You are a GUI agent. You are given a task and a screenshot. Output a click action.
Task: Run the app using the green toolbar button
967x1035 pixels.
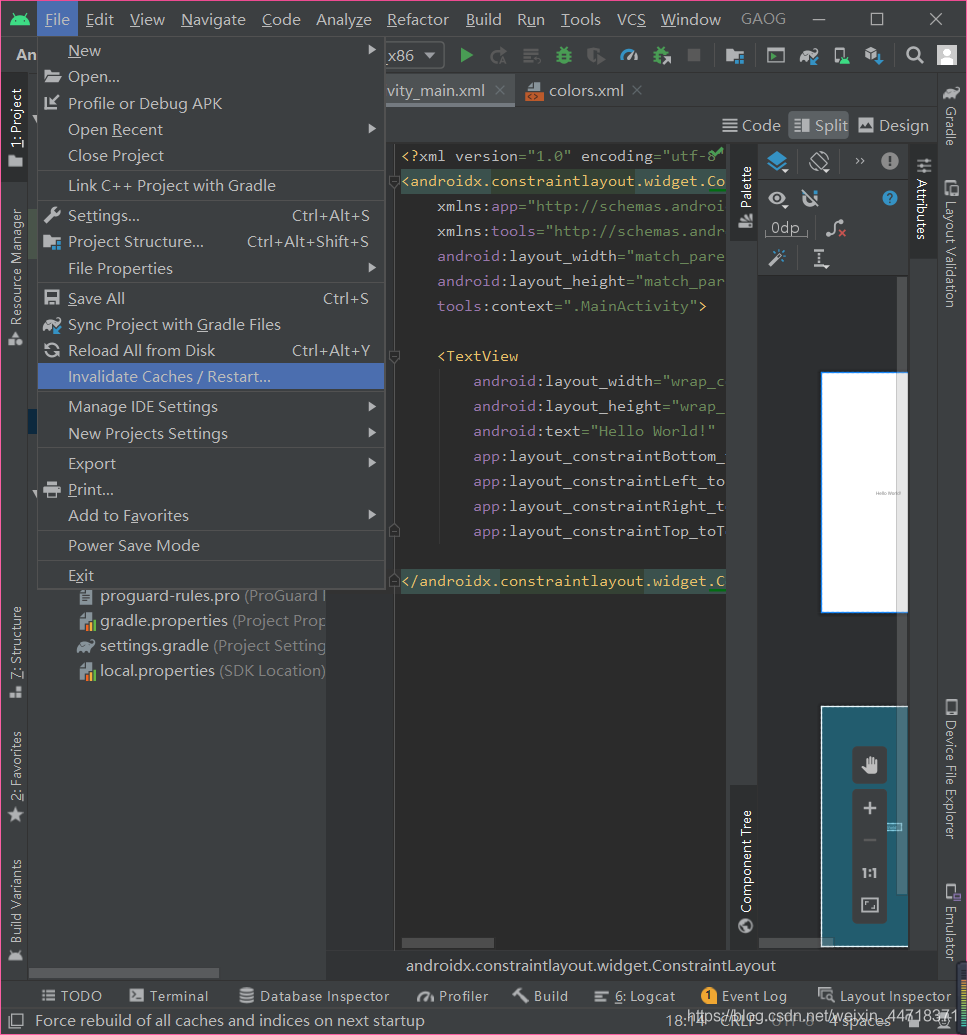(466, 55)
